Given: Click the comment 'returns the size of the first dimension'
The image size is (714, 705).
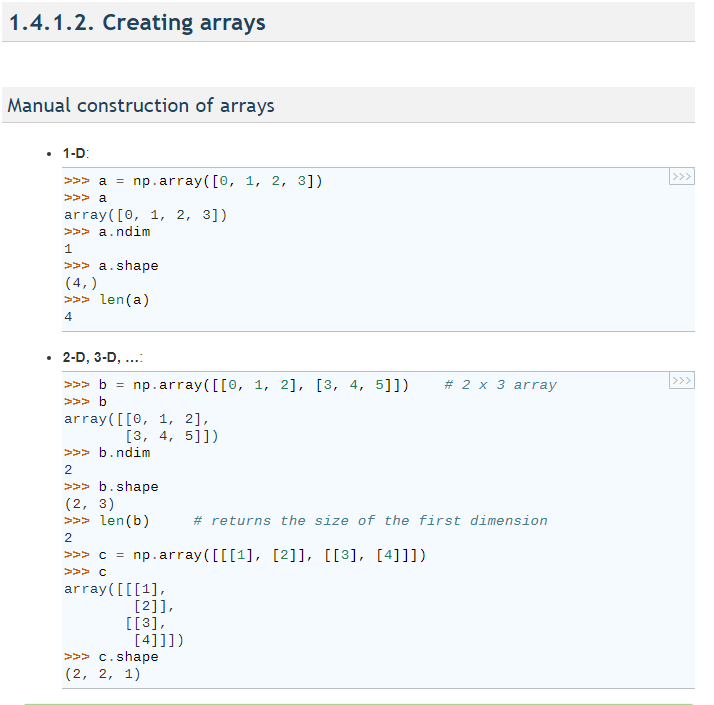Looking at the screenshot, I should pos(379,521).
